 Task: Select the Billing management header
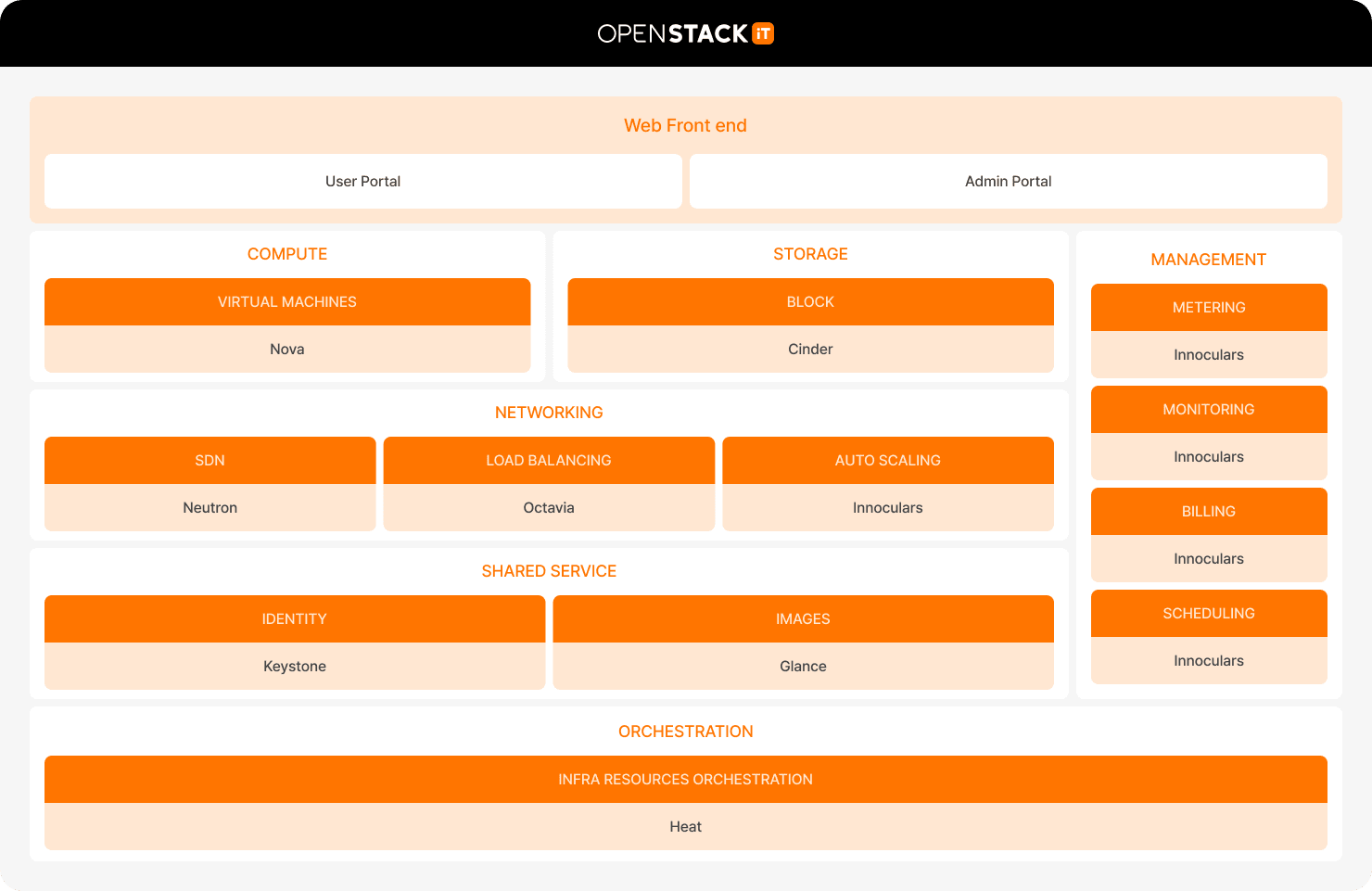coord(1208,512)
